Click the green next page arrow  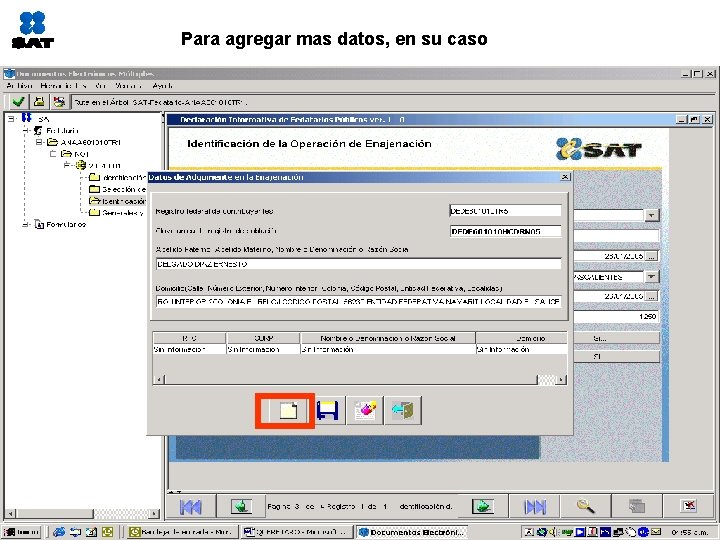(483, 506)
